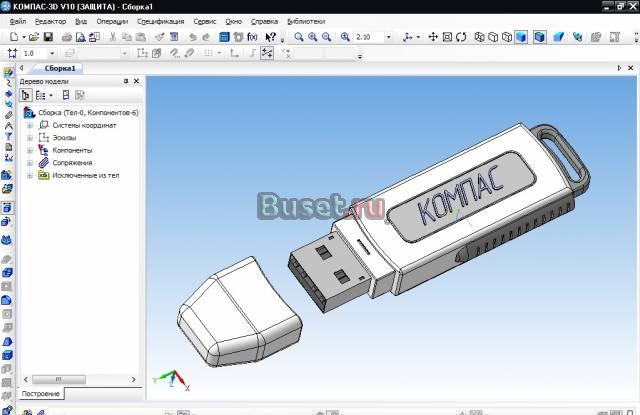Image resolution: width=640 pixels, height=415 pixels.
Task: Click the section view blue icon
Action: click(577, 37)
